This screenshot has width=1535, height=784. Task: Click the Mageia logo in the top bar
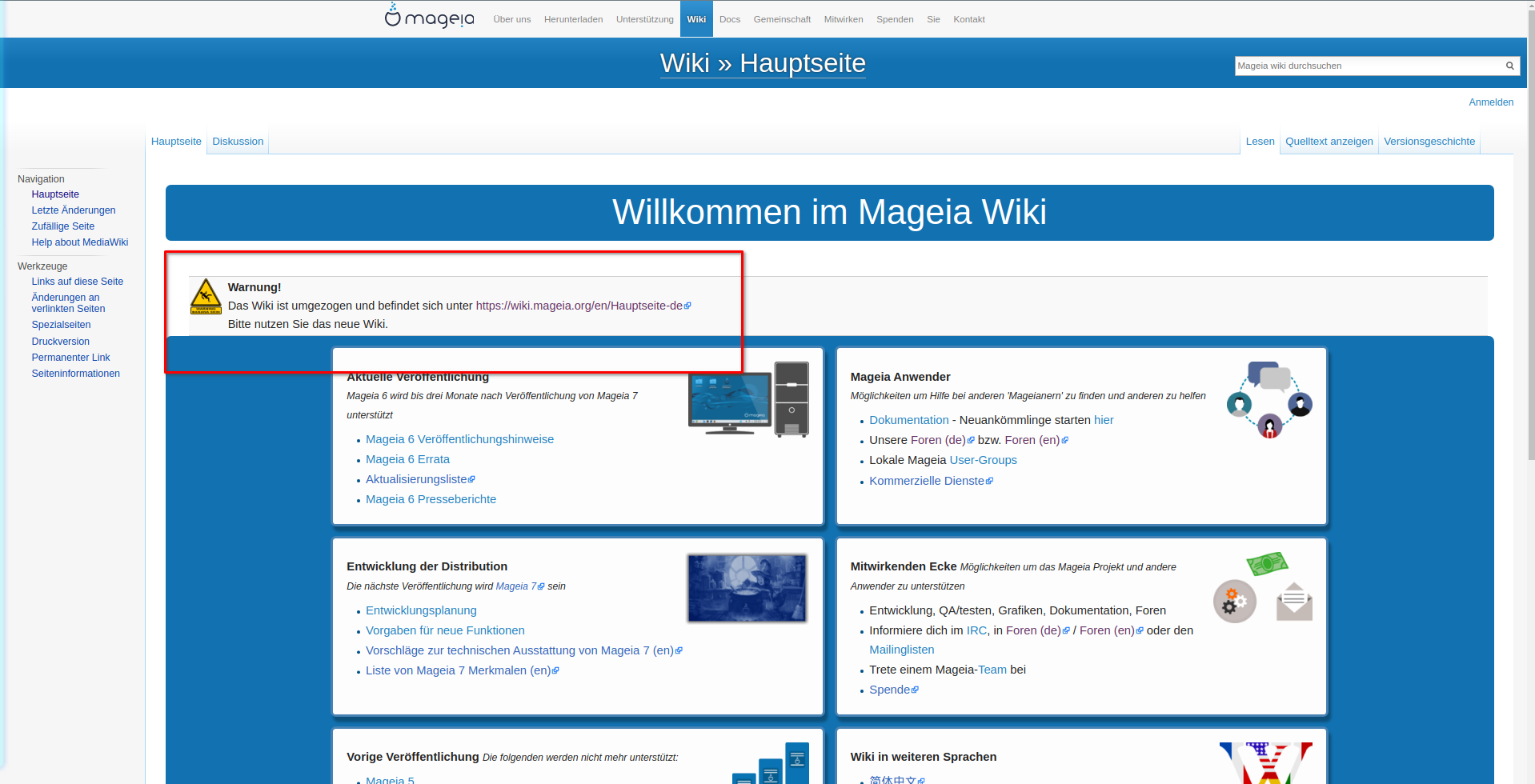tap(429, 15)
